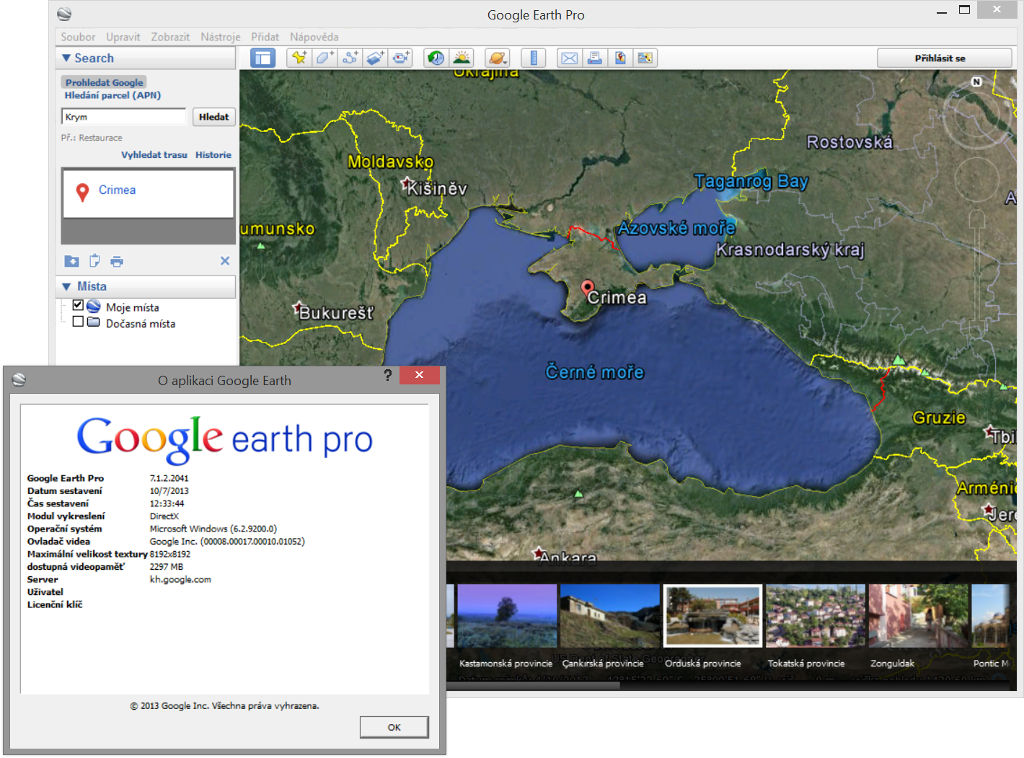
Task: Open Tokatská provincie photo thumbnail
Action: point(815,616)
